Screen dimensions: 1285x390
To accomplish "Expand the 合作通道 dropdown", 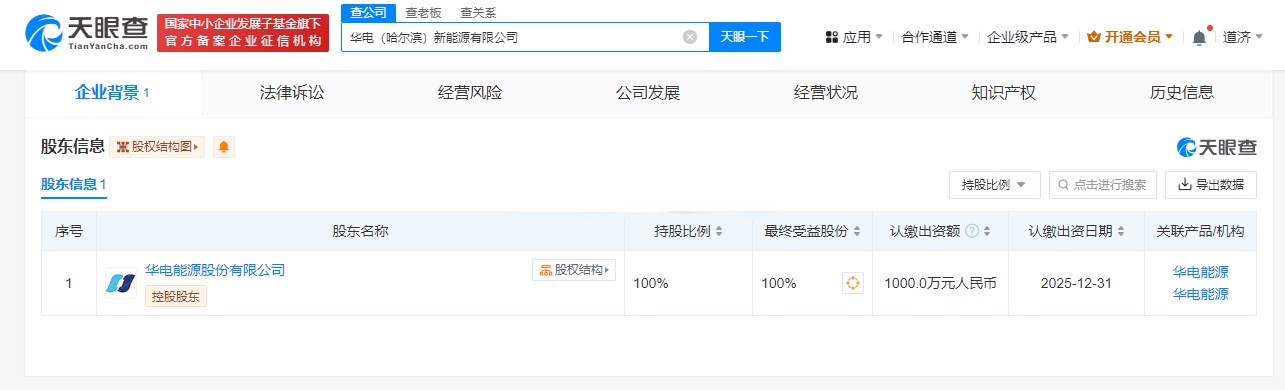I will click(935, 37).
